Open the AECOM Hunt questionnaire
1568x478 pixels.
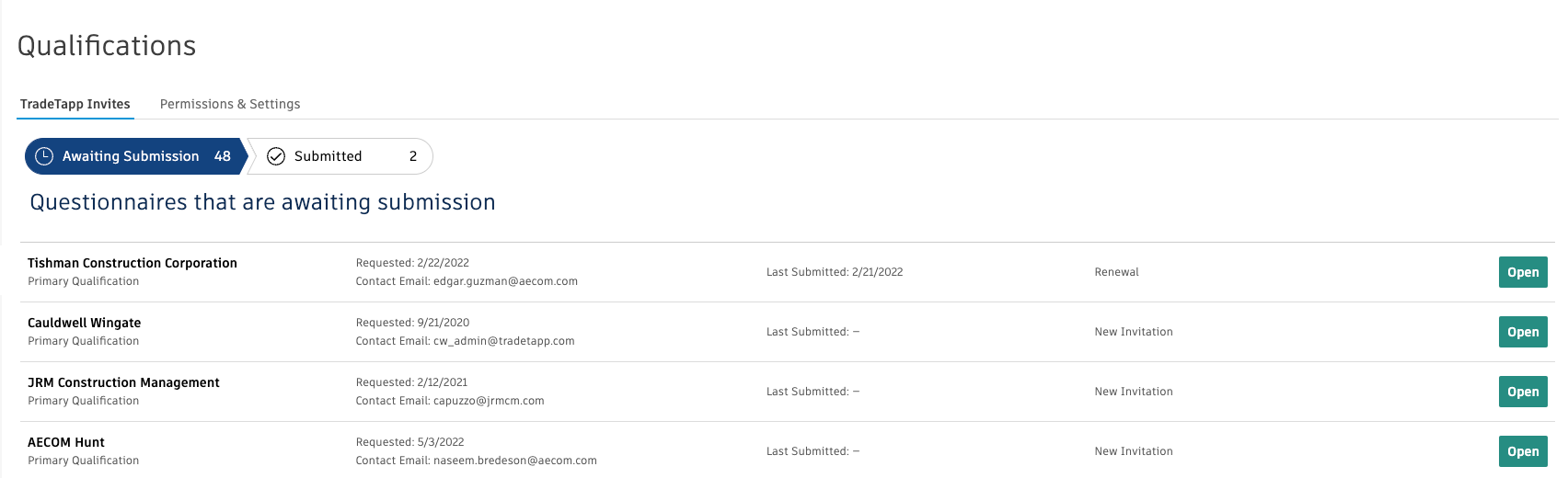coord(1522,451)
